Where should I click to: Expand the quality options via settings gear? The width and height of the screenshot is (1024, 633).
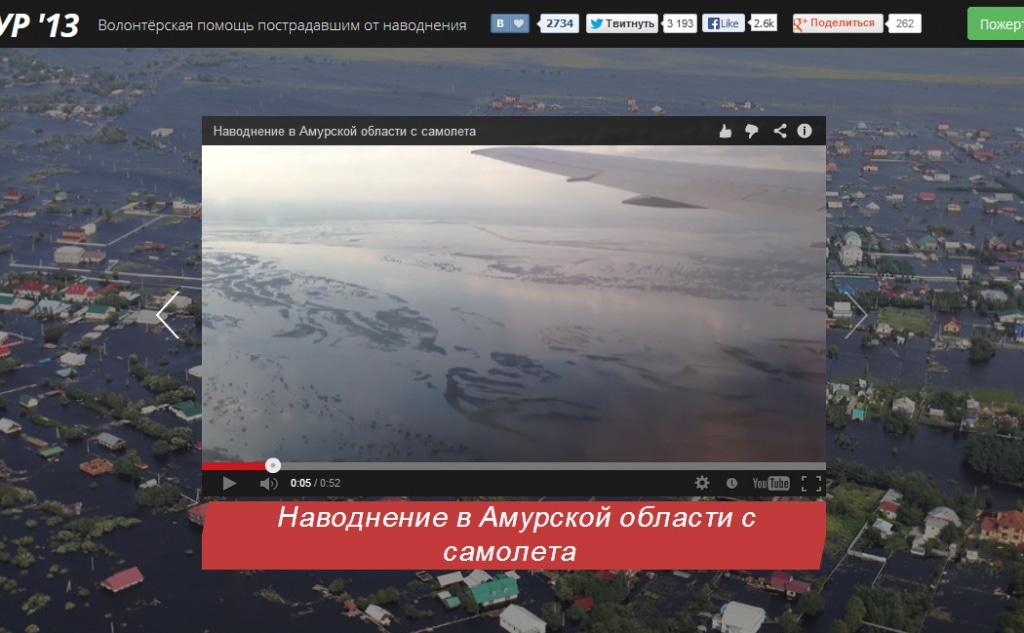pyautogui.click(x=703, y=482)
